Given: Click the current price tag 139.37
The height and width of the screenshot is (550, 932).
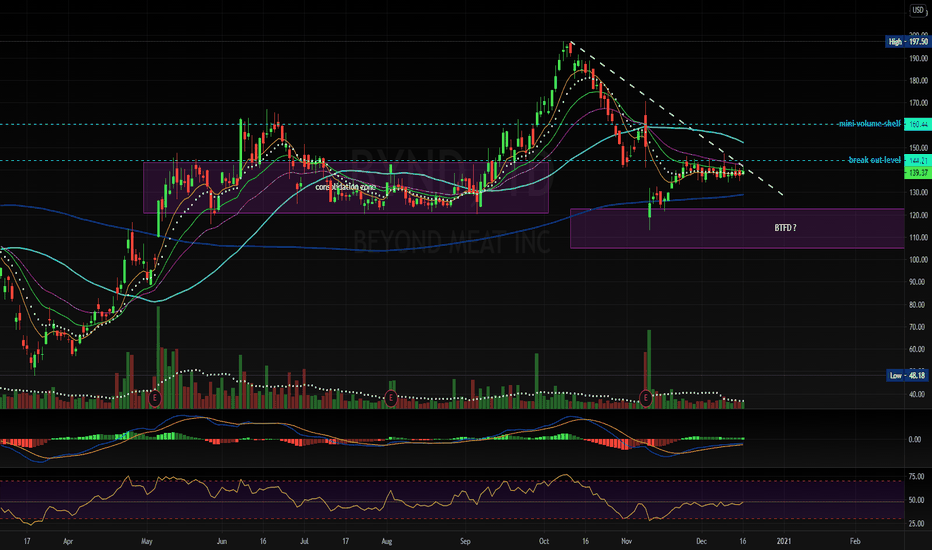Looking at the screenshot, I should point(918,172).
